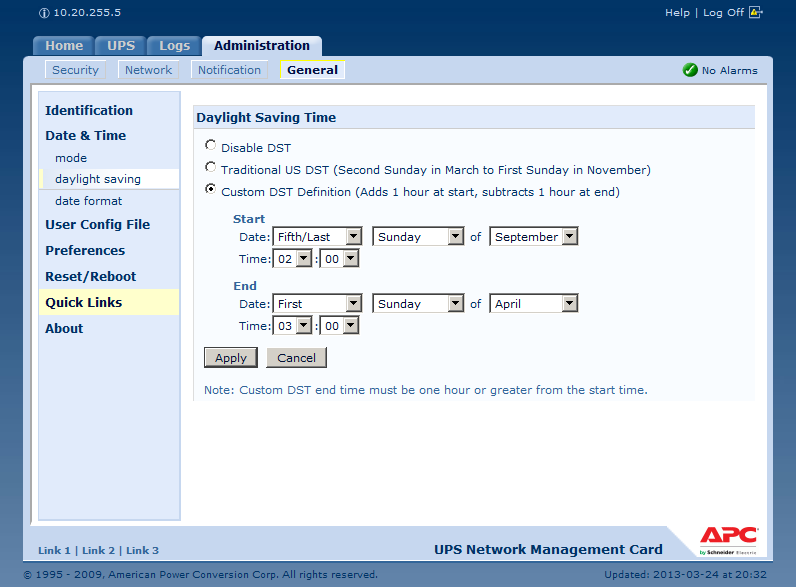
Task: Select the Disable DST radio button
Action: (210, 147)
